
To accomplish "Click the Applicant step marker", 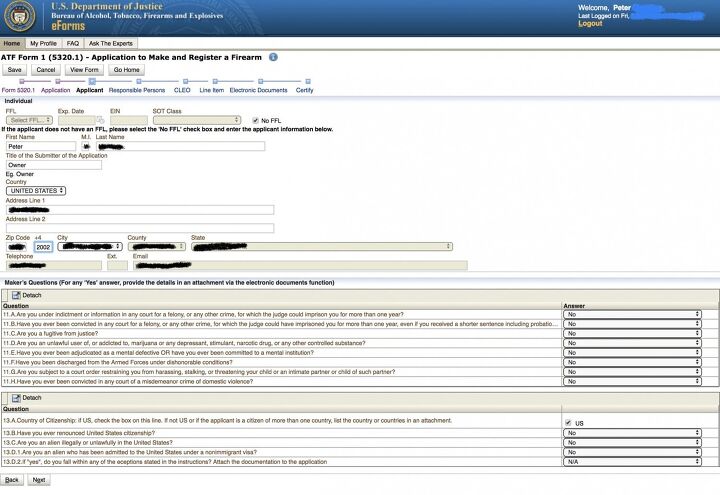I will [92, 82].
